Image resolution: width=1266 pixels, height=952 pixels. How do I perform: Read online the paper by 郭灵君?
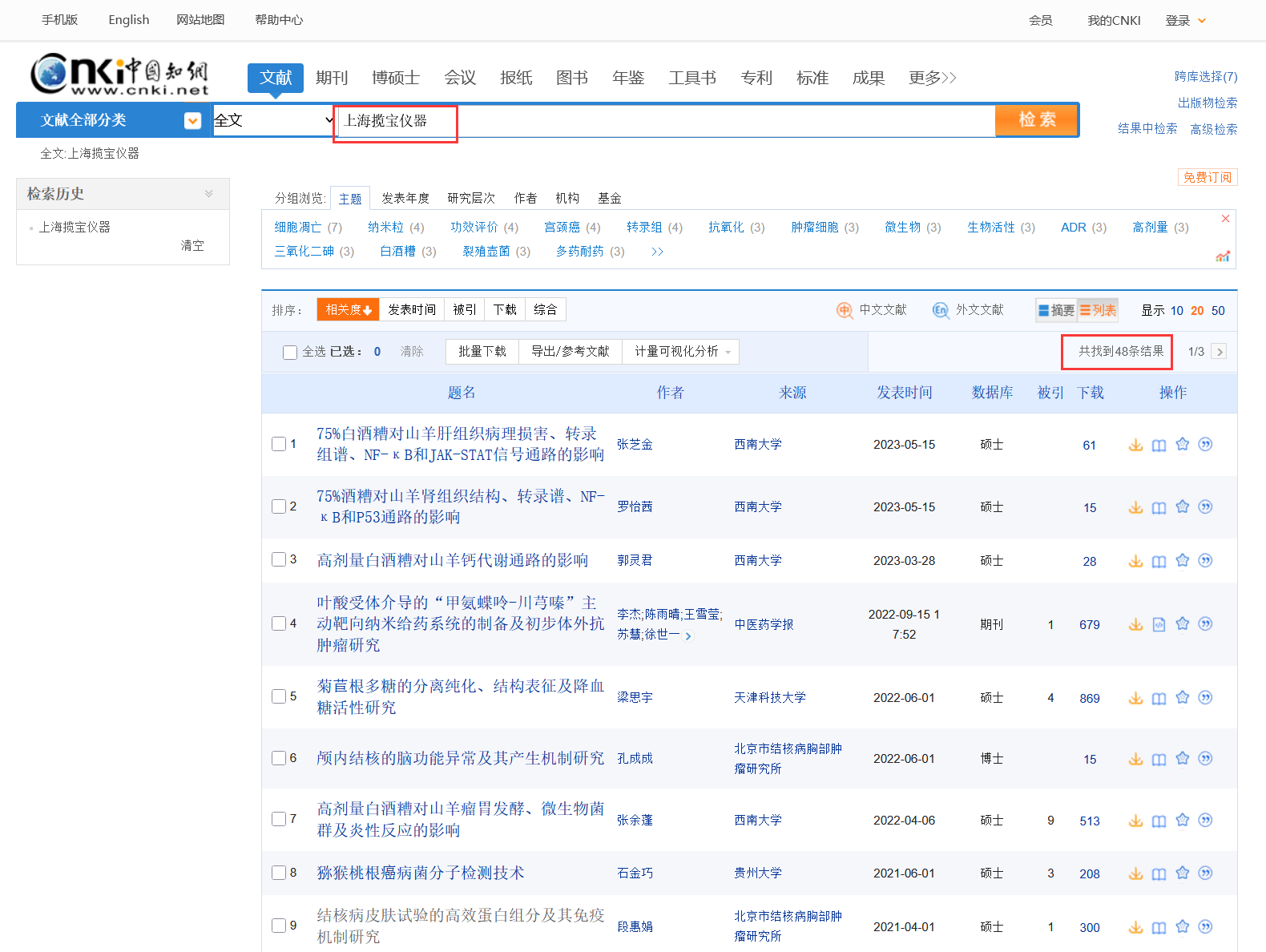click(x=1159, y=561)
